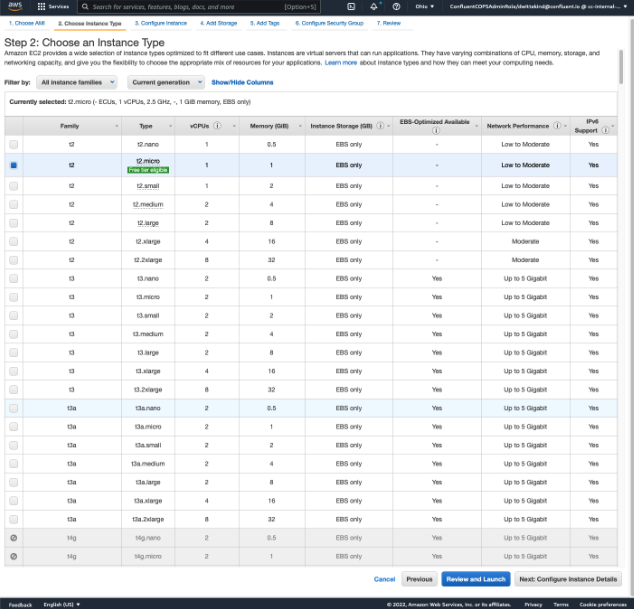
Task: Click the Review and Launch button
Action: click(x=476, y=579)
